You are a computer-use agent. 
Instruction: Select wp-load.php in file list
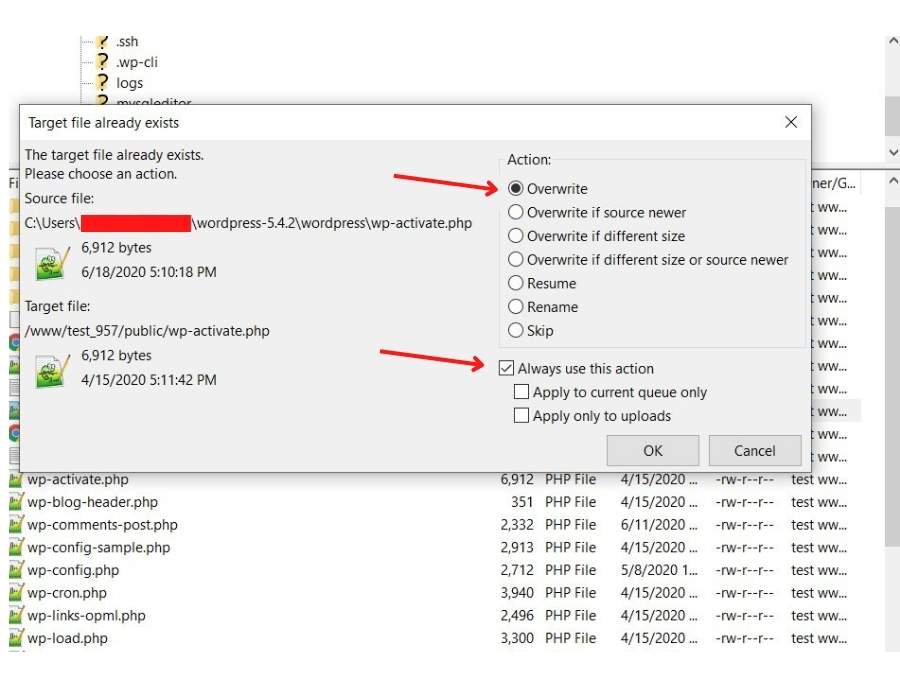pyautogui.click(x=67, y=638)
